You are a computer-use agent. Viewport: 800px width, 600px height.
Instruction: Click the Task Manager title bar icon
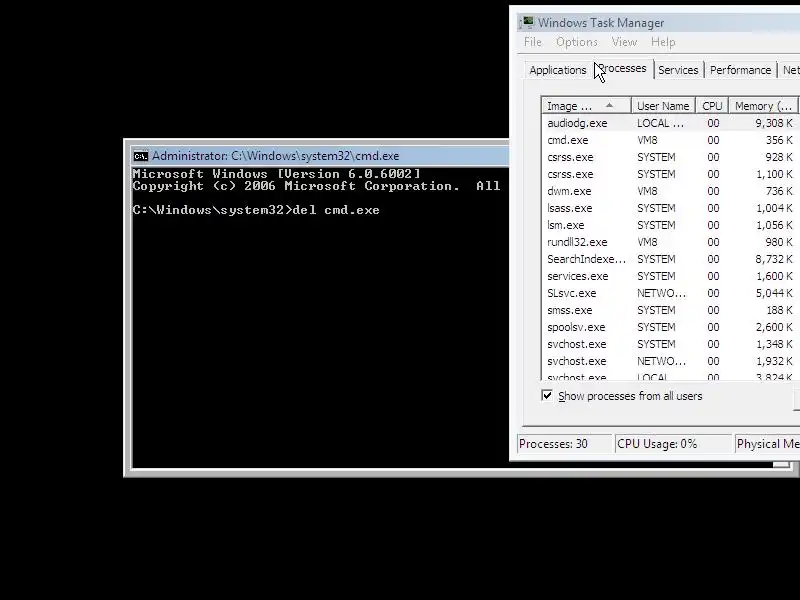tap(527, 22)
